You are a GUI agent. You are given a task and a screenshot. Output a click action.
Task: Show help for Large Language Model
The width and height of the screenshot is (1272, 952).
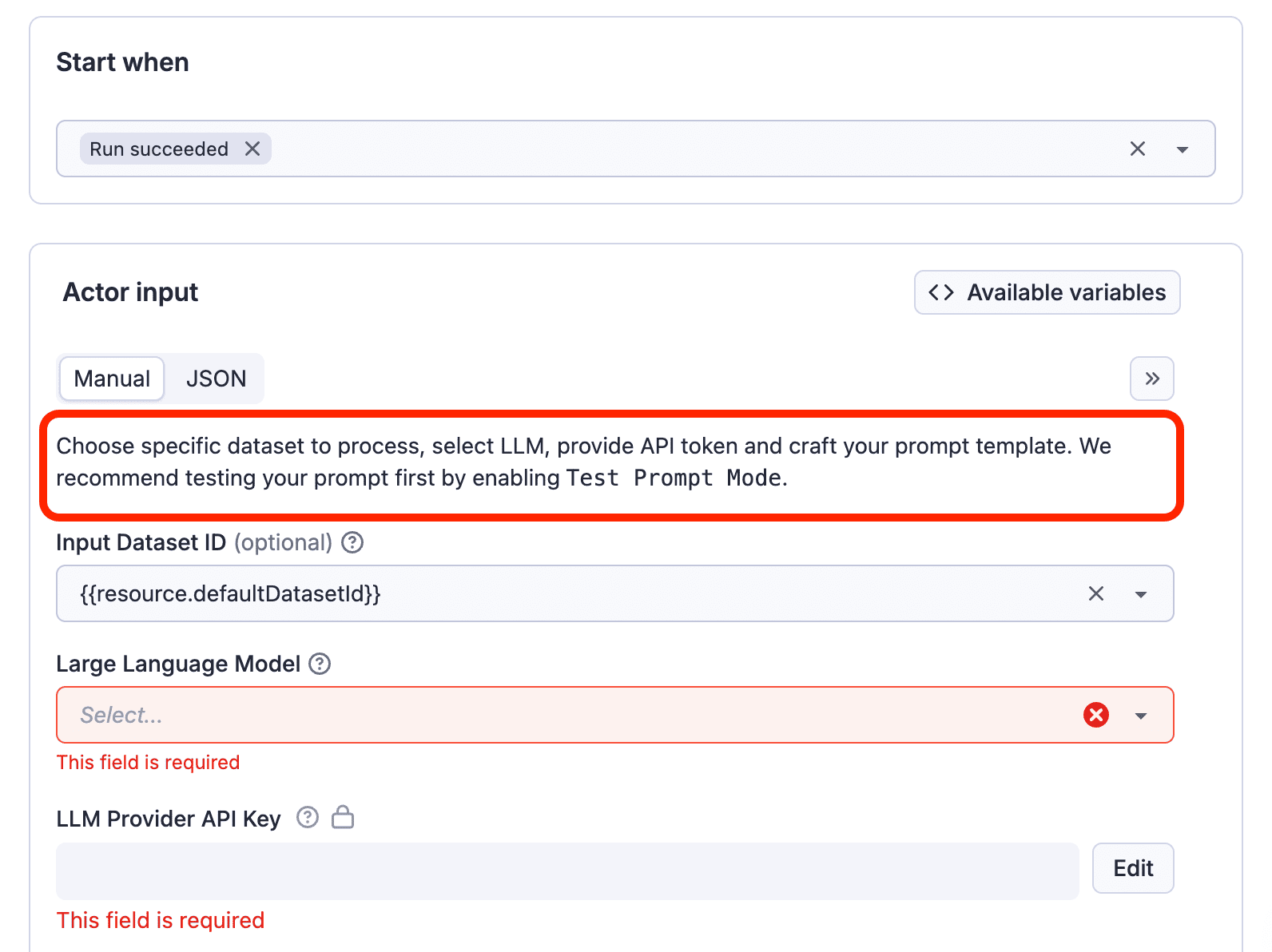click(x=320, y=664)
